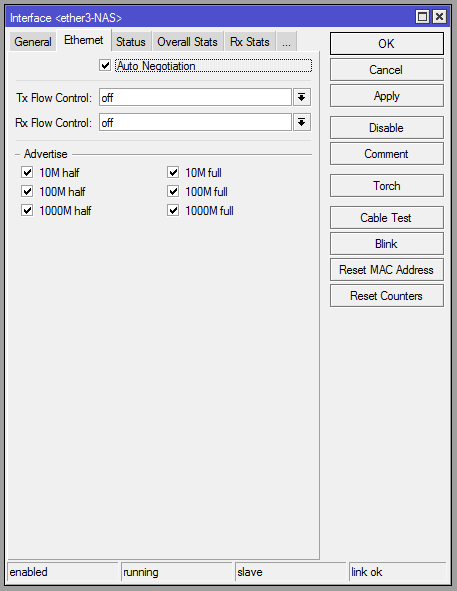The width and height of the screenshot is (457, 591).
Task: Click Reset Counters button
Action: click(387, 296)
